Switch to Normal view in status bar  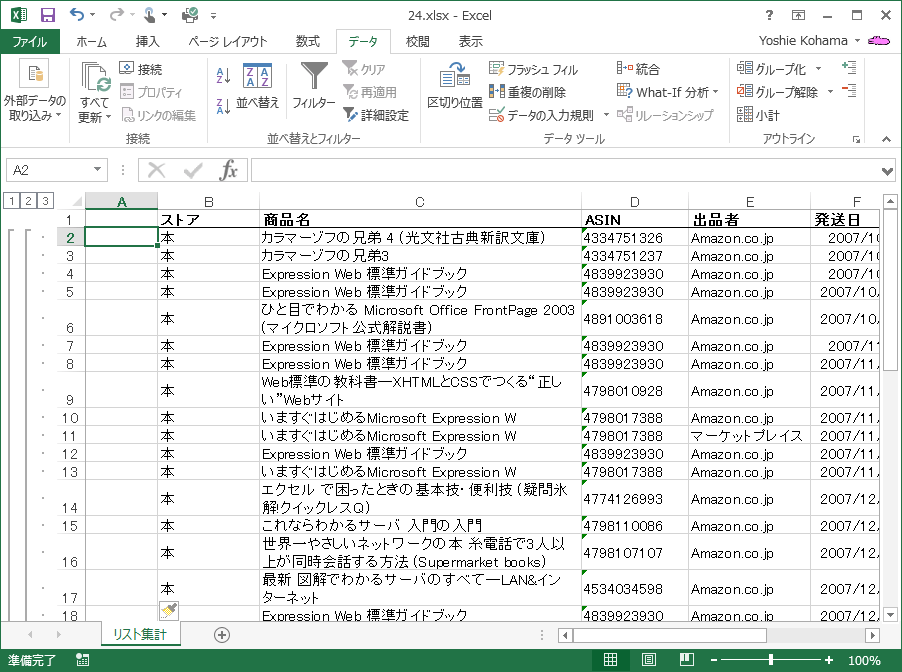click(x=610, y=660)
